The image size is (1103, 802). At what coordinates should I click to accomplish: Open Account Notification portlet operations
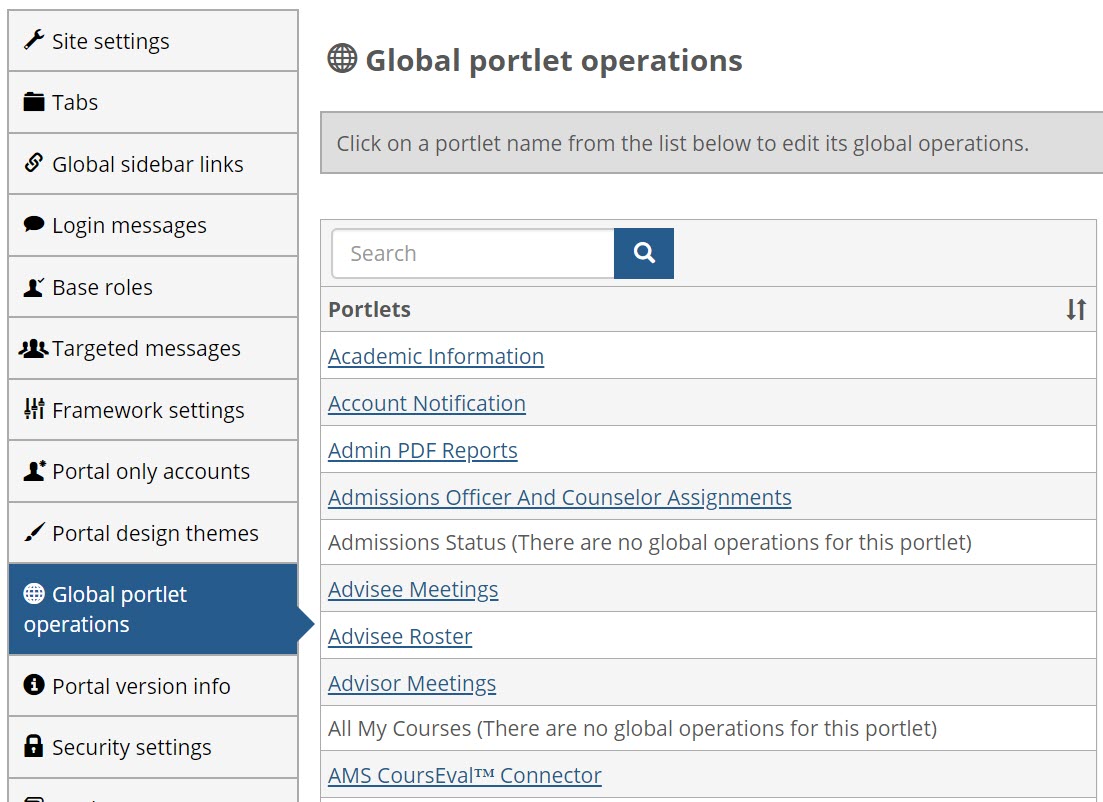pyautogui.click(x=427, y=404)
